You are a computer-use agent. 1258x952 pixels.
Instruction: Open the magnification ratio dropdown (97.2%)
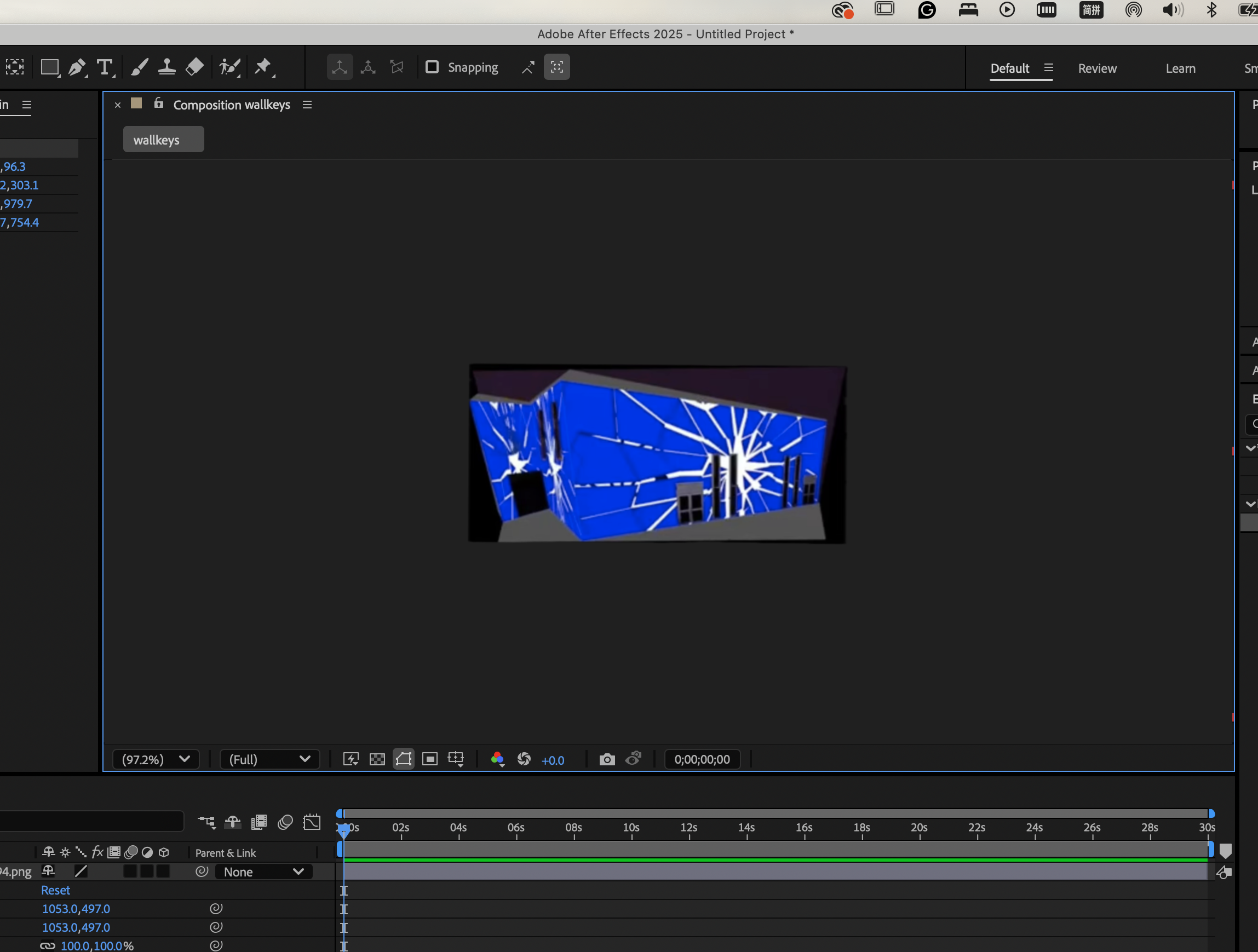coord(155,759)
